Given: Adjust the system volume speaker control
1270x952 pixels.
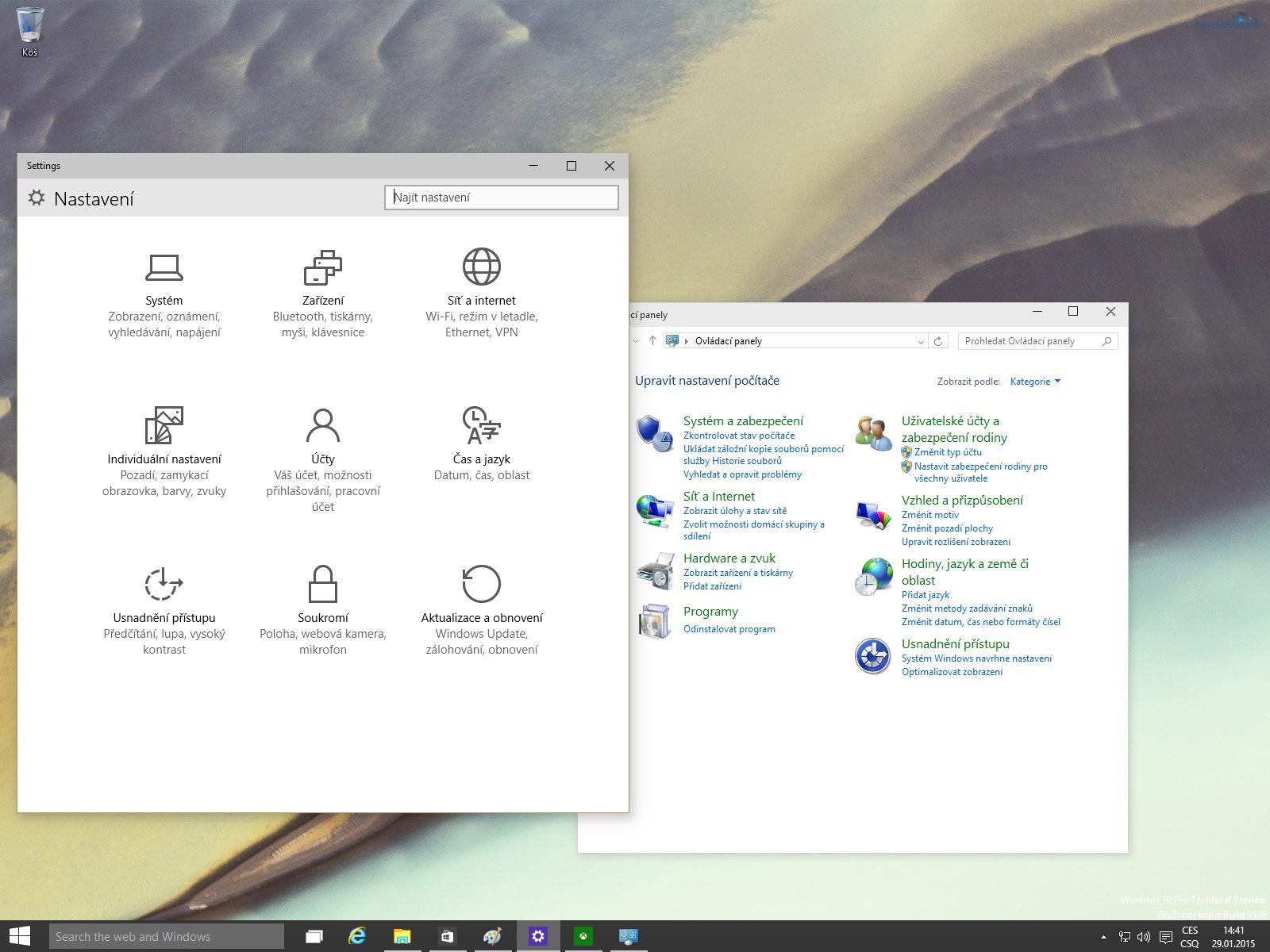Looking at the screenshot, I should point(1143,937).
